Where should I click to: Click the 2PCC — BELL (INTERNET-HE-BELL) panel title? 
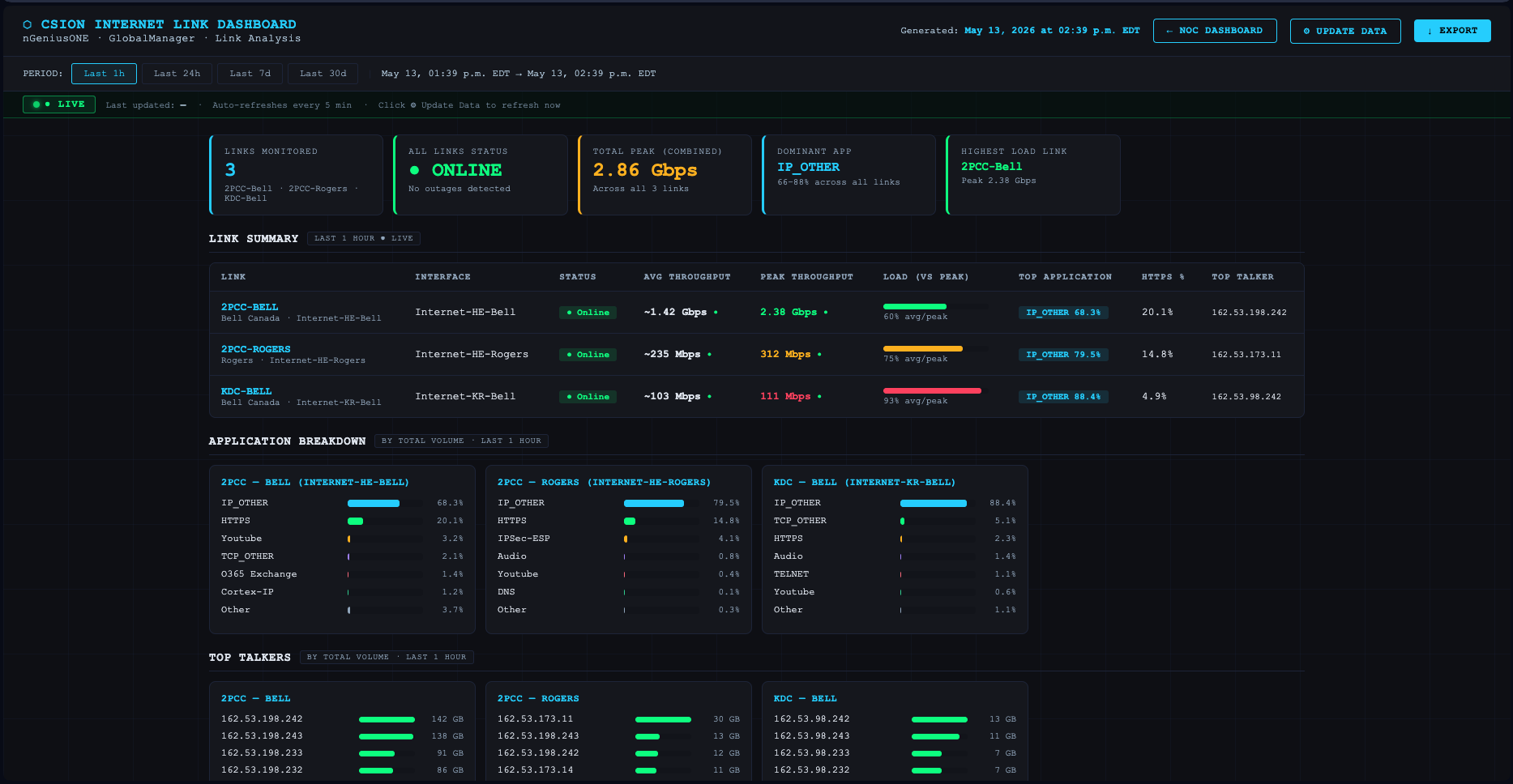tap(315, 483)
